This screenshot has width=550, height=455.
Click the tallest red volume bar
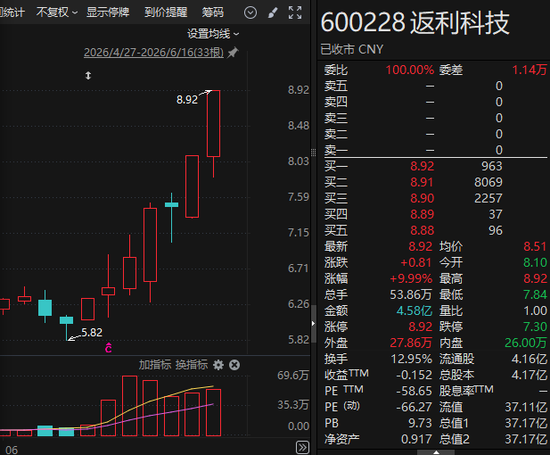[129, 406]
